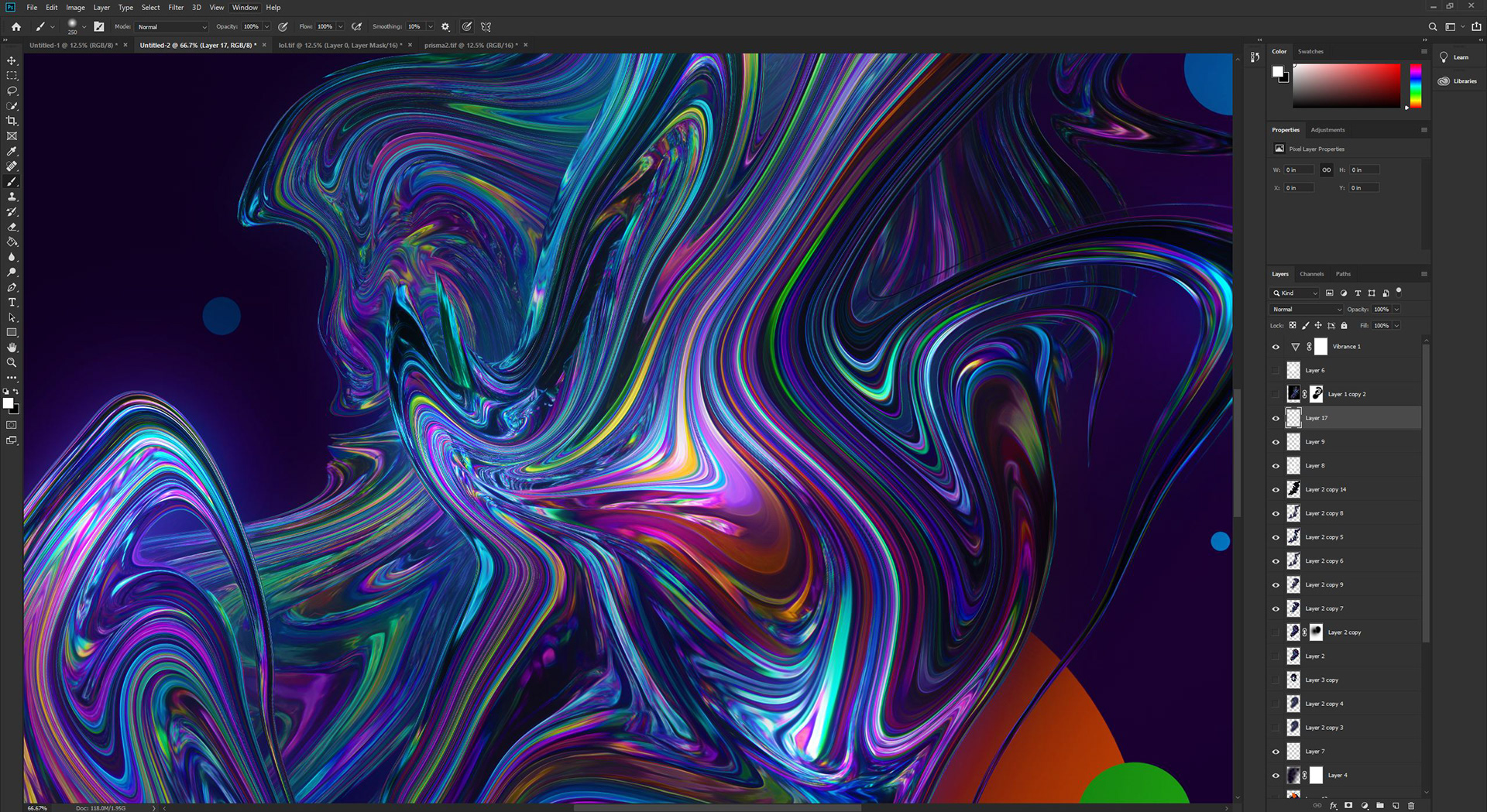Switch to the Paths tab
The height and width of the screenshot is (812, 1487).
(x=1343, y=273)
